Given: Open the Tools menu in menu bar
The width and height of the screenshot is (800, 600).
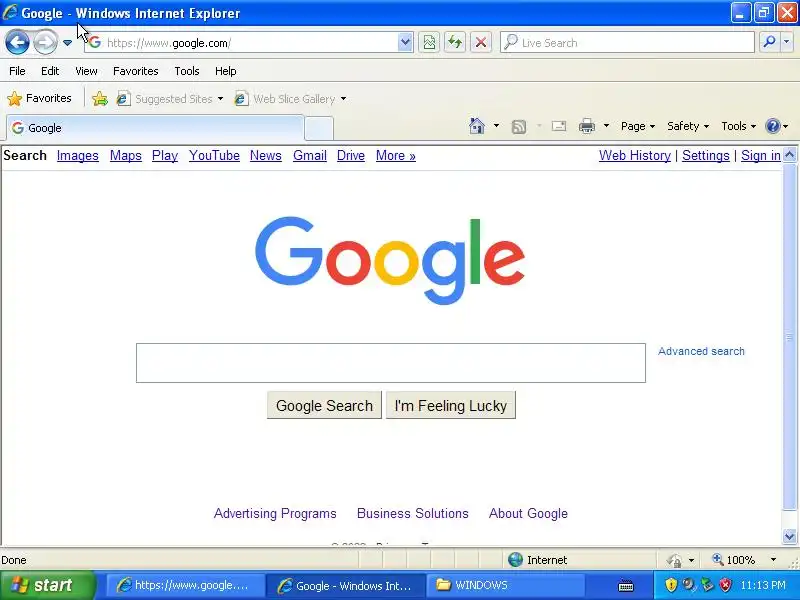Looking at the screenshot, I should (x=187, y=71).
